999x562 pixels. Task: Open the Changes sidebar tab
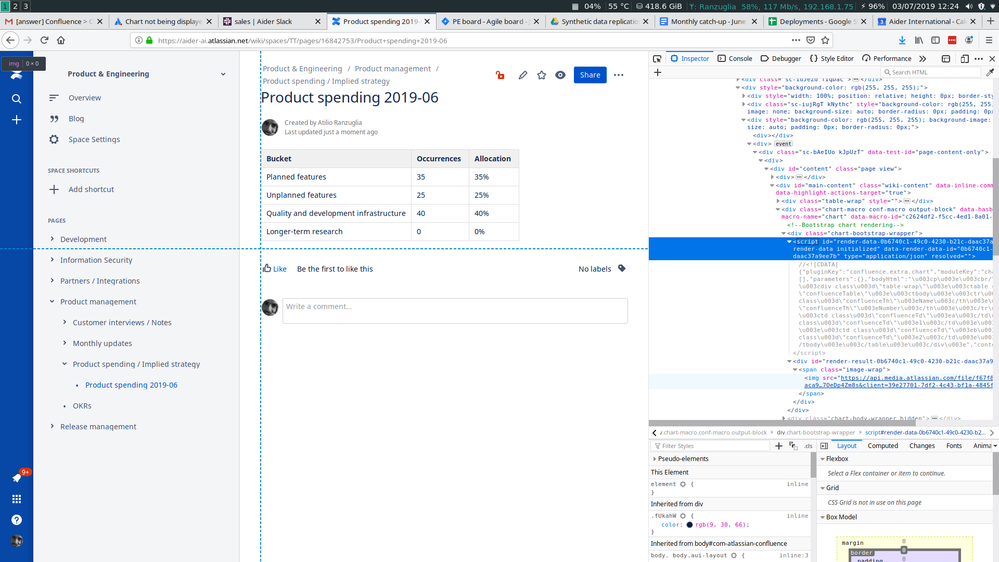(922, 446)
